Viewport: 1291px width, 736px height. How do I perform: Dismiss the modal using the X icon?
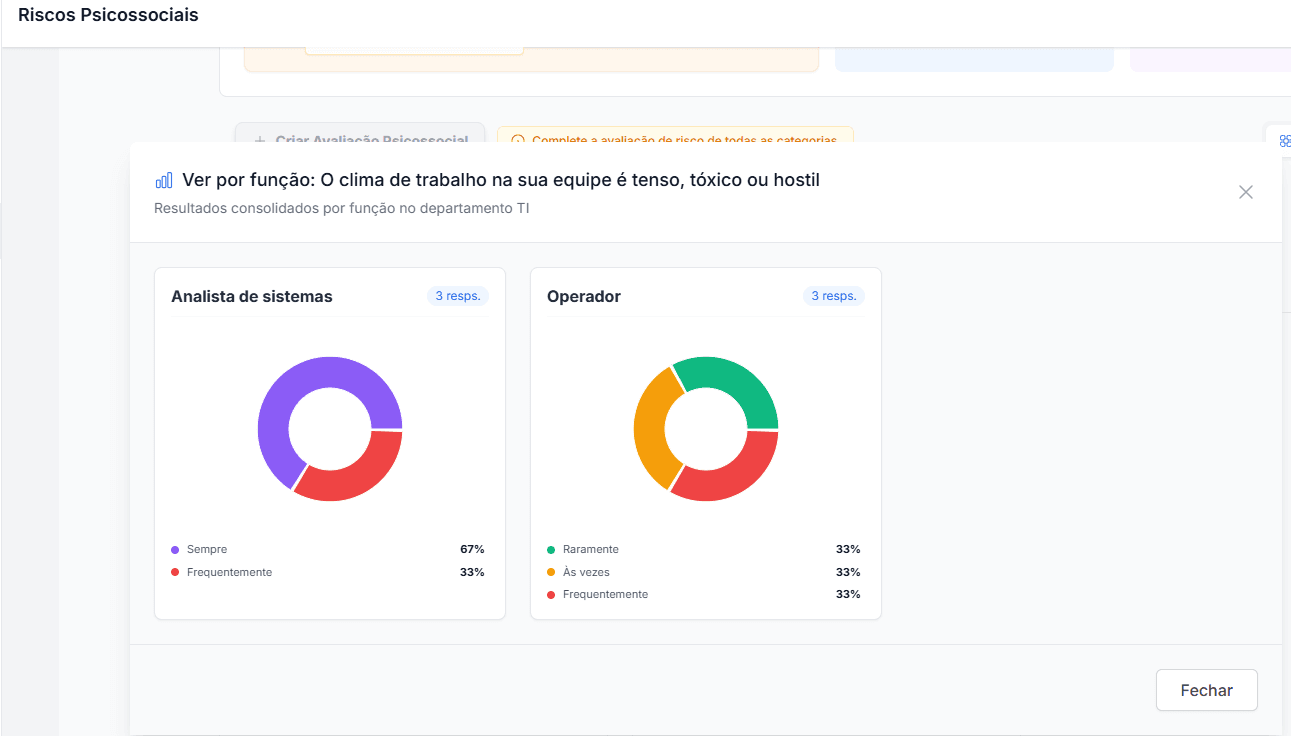[1246, 192]
